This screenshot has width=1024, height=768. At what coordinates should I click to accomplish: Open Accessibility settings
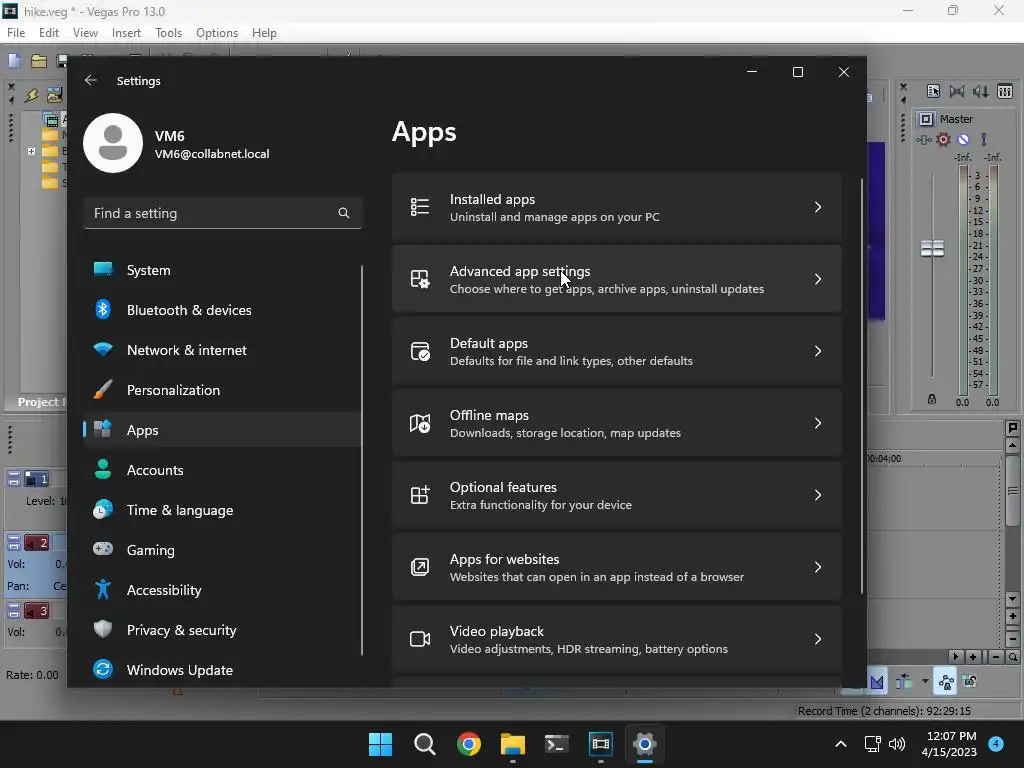[222, 590]
